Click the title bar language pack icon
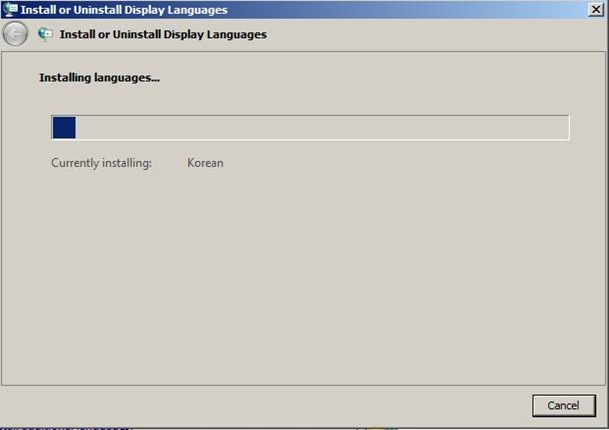Screen dimensions: 609x430 [10, 9]
